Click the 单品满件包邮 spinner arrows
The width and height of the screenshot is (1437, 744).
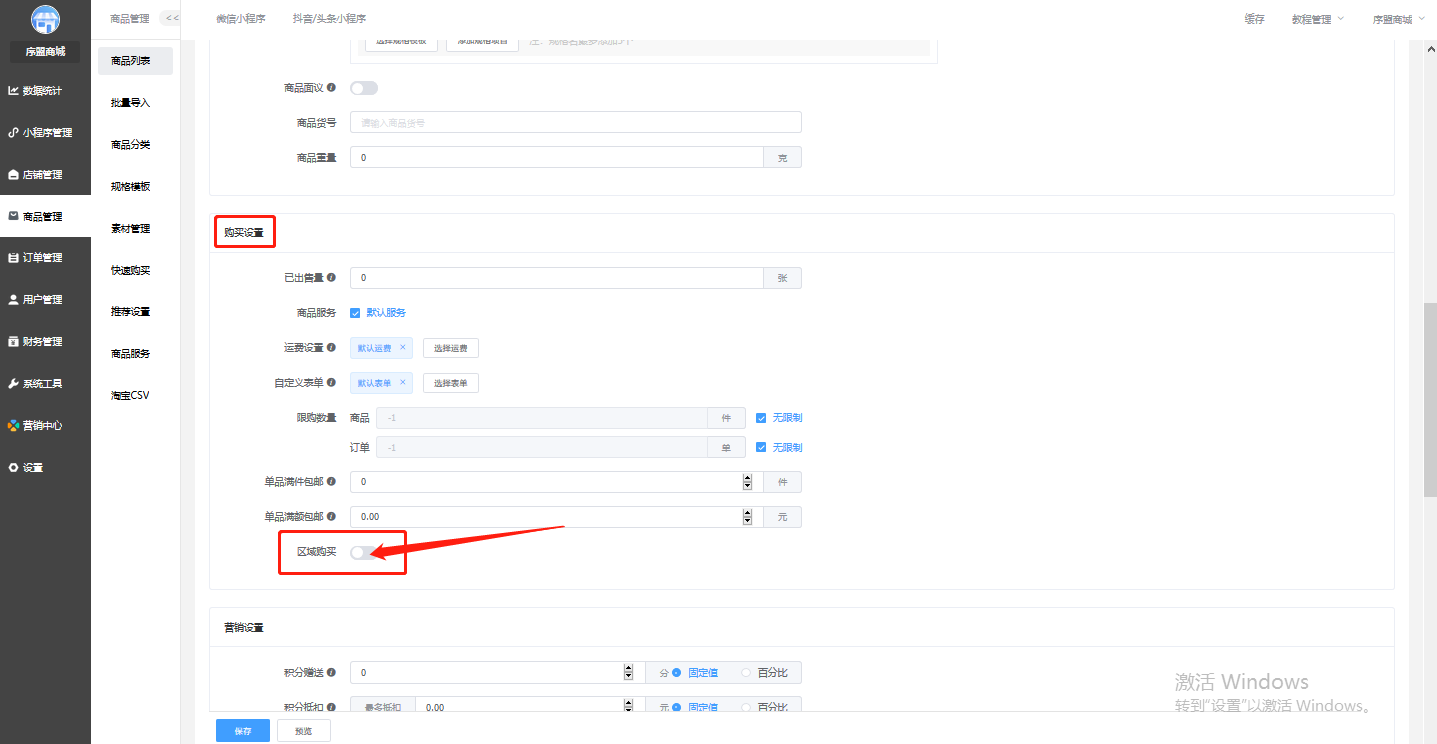point(747,482)
